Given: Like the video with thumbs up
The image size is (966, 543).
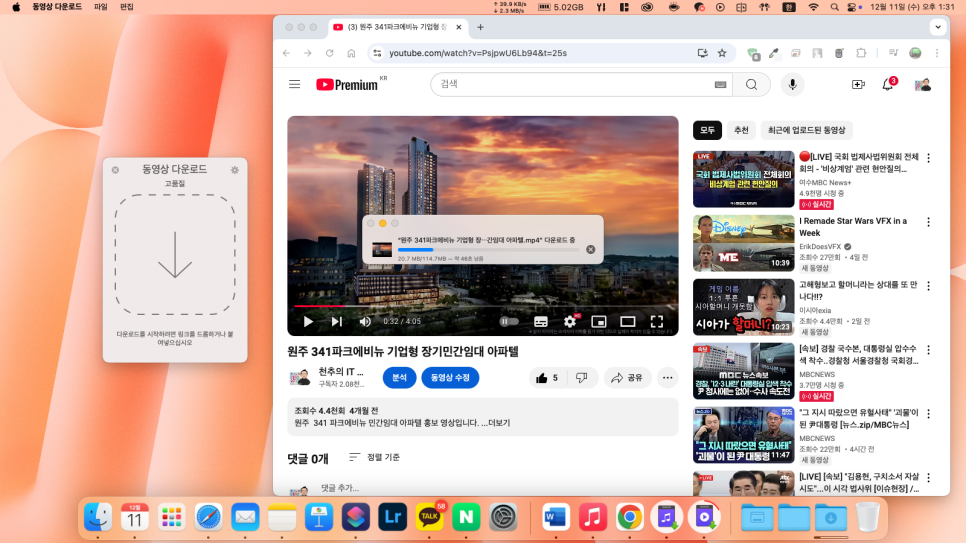Looking at the screenshot, I should point(547,378).
